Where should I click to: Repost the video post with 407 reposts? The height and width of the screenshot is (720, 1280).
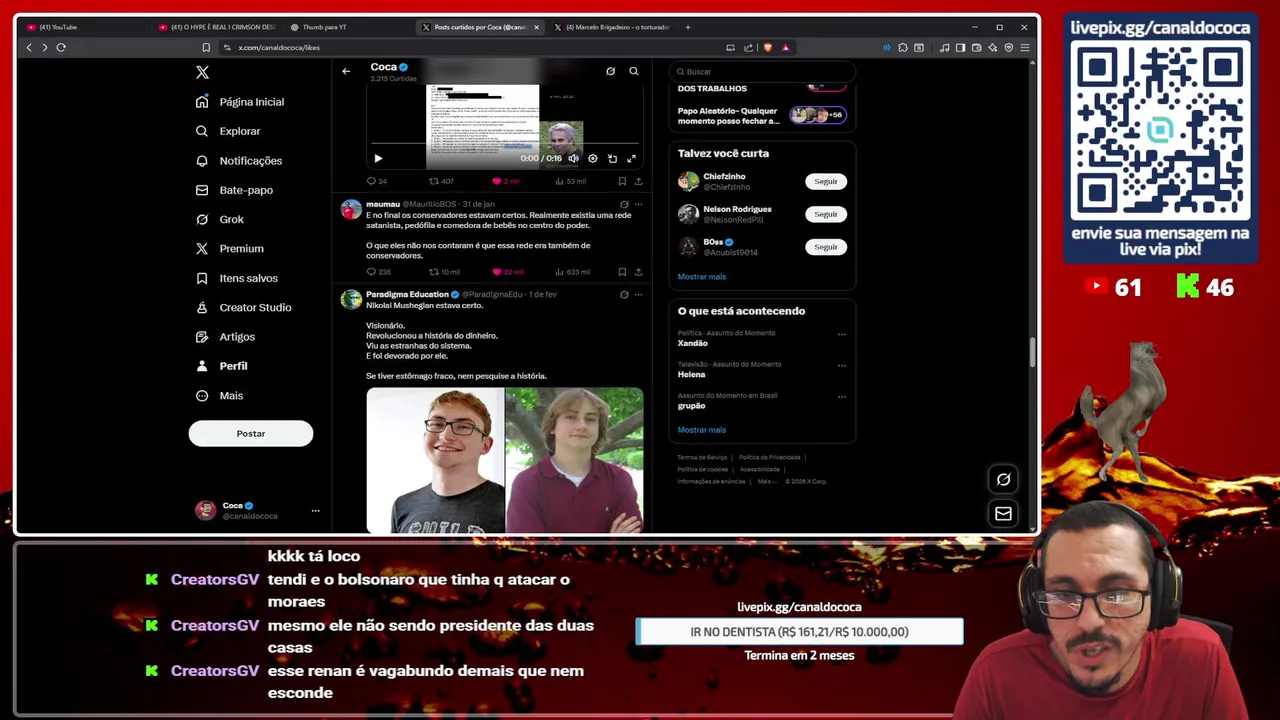coord(441,181)
